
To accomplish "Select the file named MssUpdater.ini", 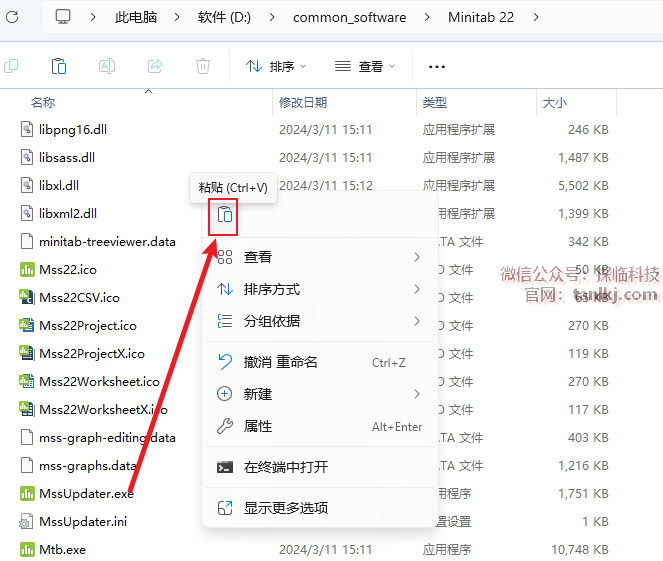I will [x=83, y=521].
